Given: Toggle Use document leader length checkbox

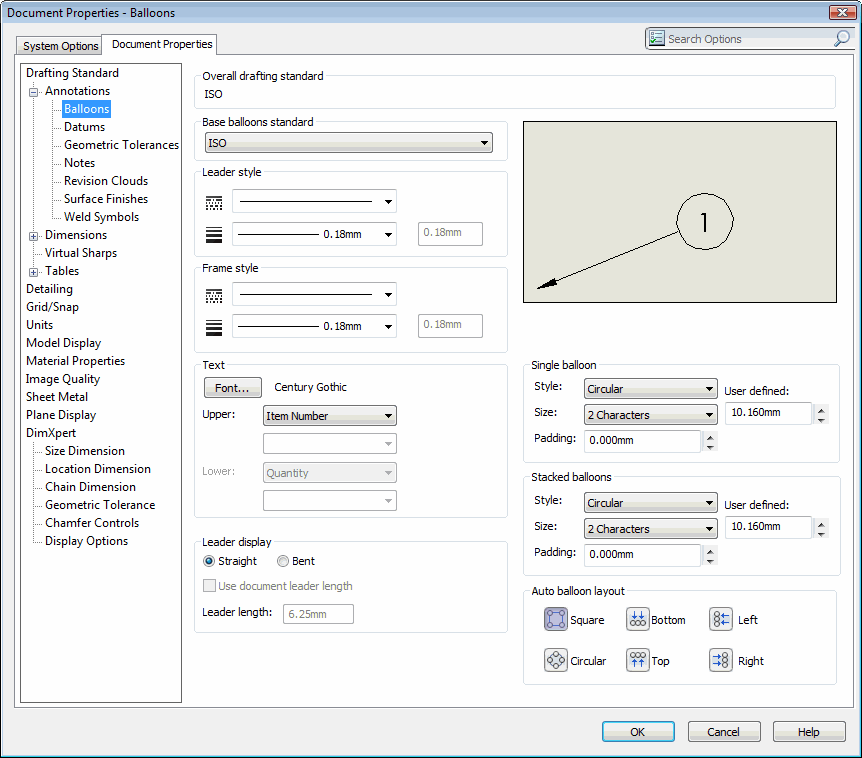Looking at the screenshot, I should [x=209, y=585].
